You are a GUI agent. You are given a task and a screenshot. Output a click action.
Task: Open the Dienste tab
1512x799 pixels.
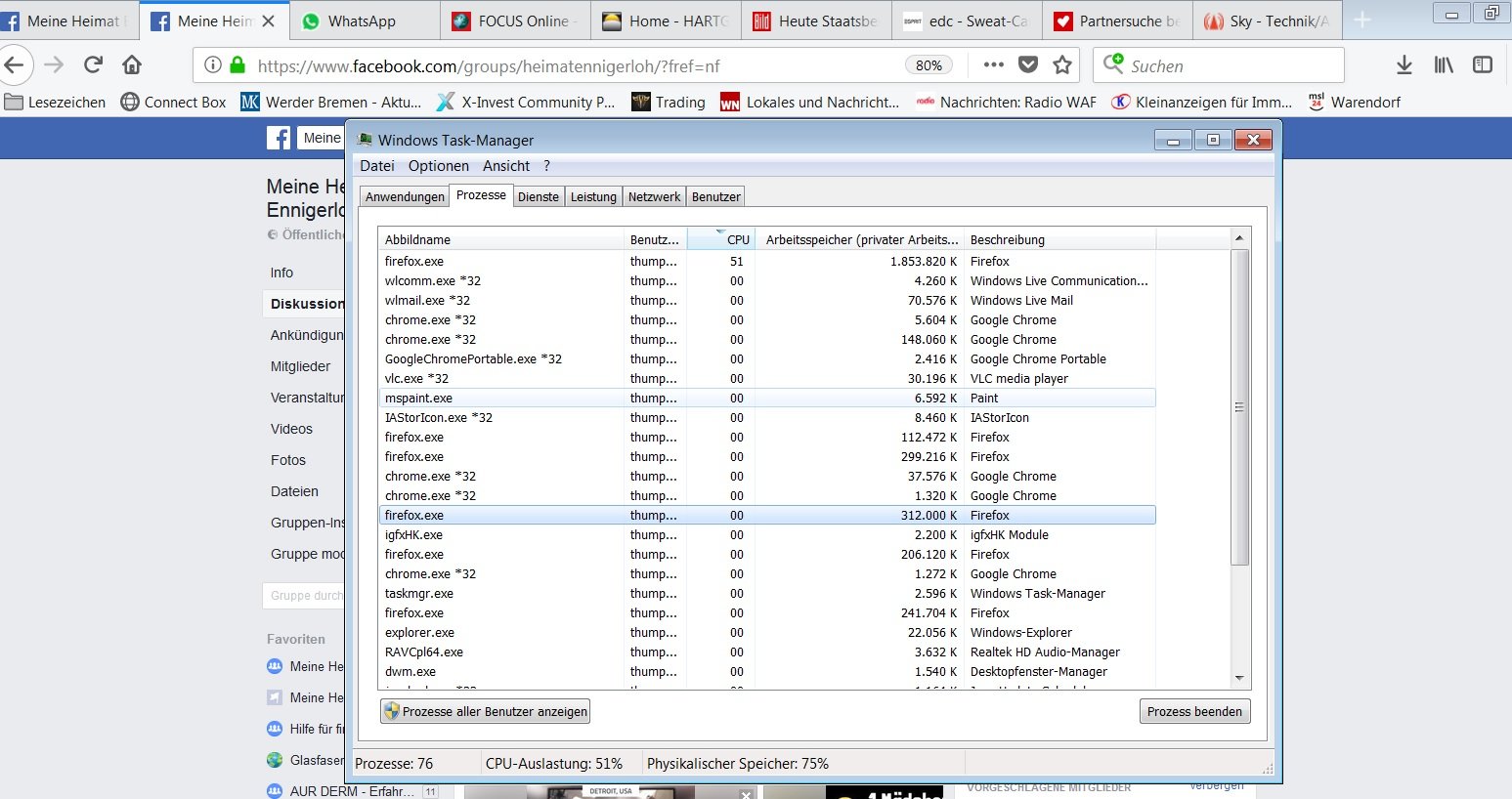(539, 196)
